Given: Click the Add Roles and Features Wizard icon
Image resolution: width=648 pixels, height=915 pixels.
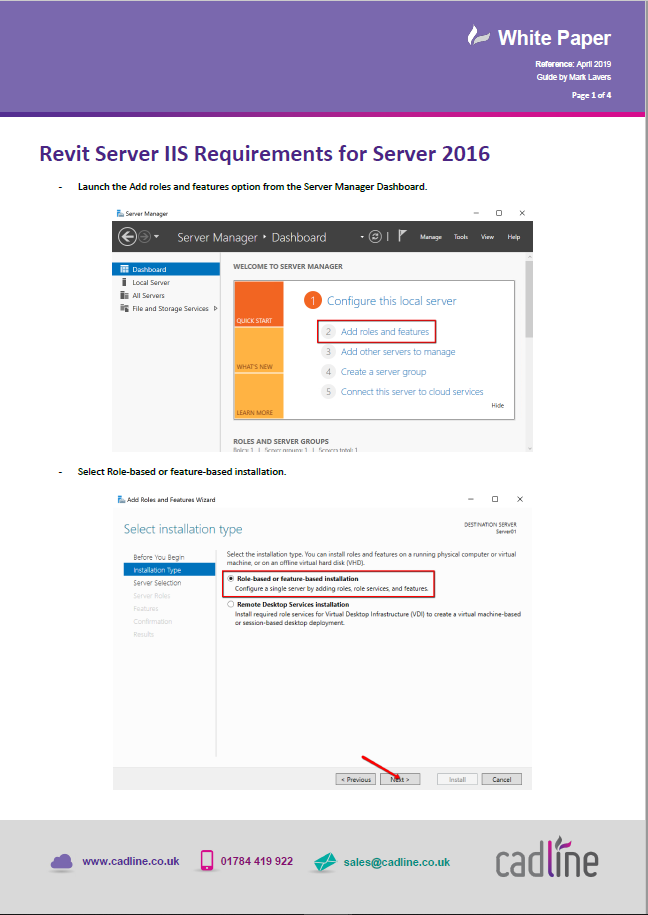Looking at the screenshot, I should [x=121, y=500].
